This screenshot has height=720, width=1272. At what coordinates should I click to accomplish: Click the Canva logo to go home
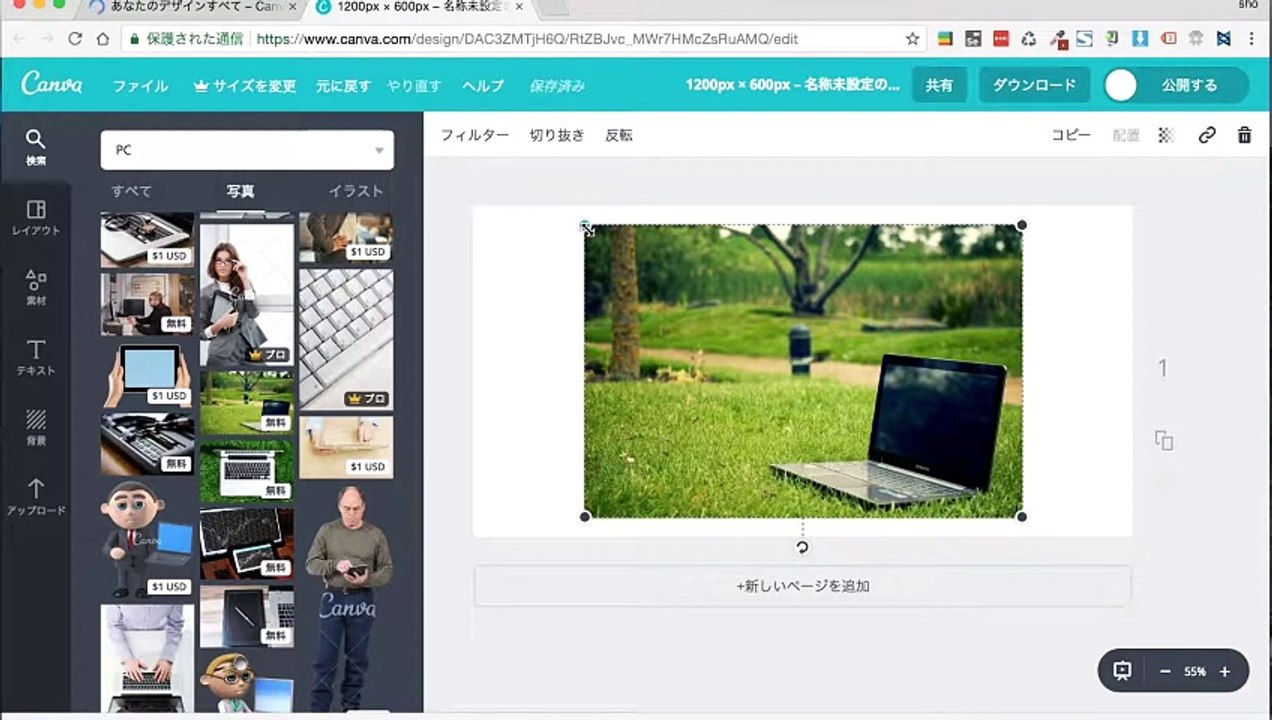(x=52, y=84)
